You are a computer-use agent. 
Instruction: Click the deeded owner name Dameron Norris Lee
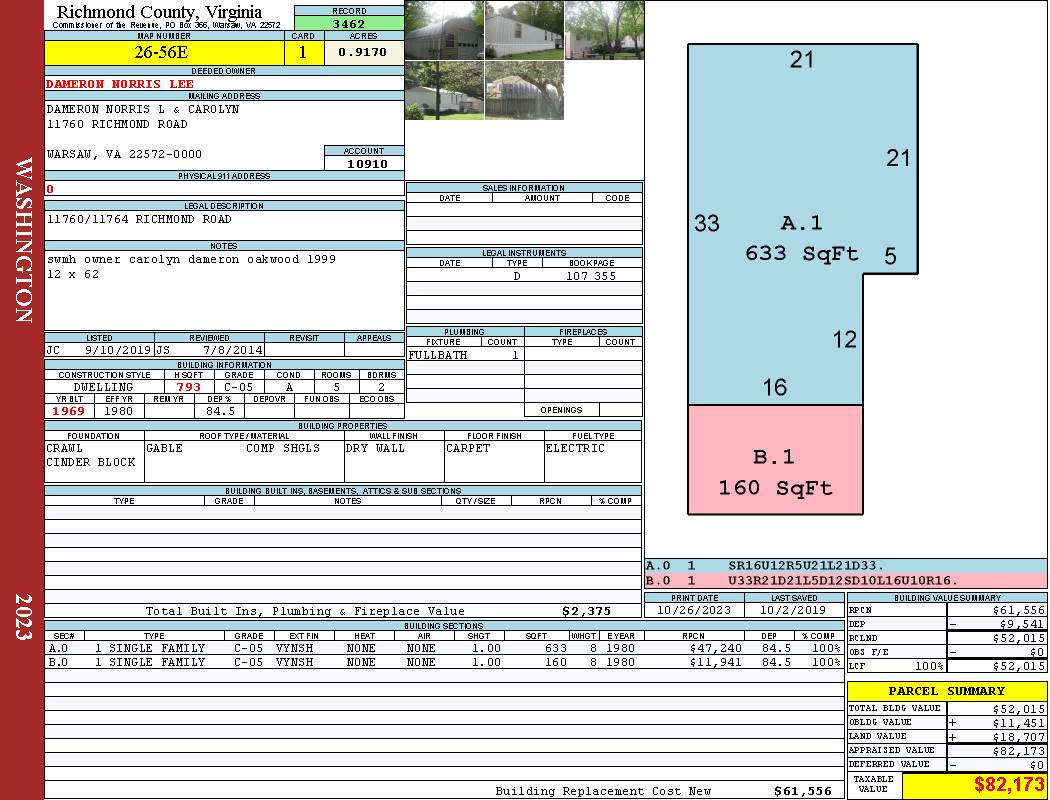click(120, 84)
